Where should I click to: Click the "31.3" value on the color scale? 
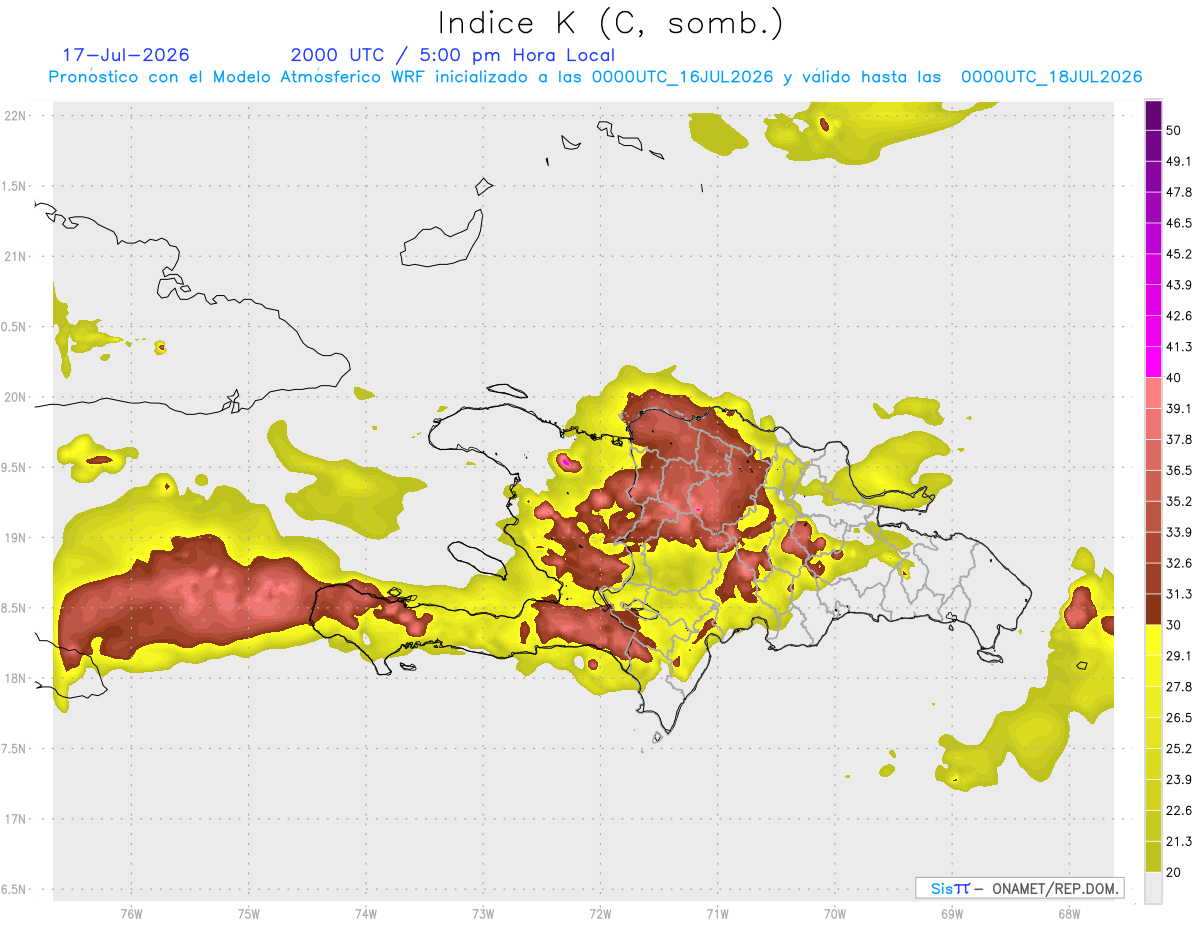pyautogui.click(x=1178, y=594)
